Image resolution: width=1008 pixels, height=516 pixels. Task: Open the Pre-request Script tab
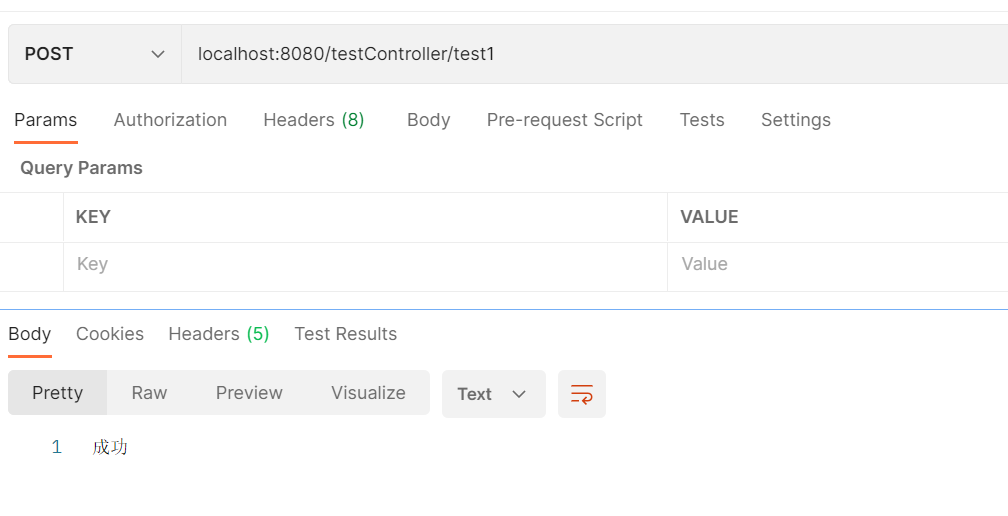[564, 120]
